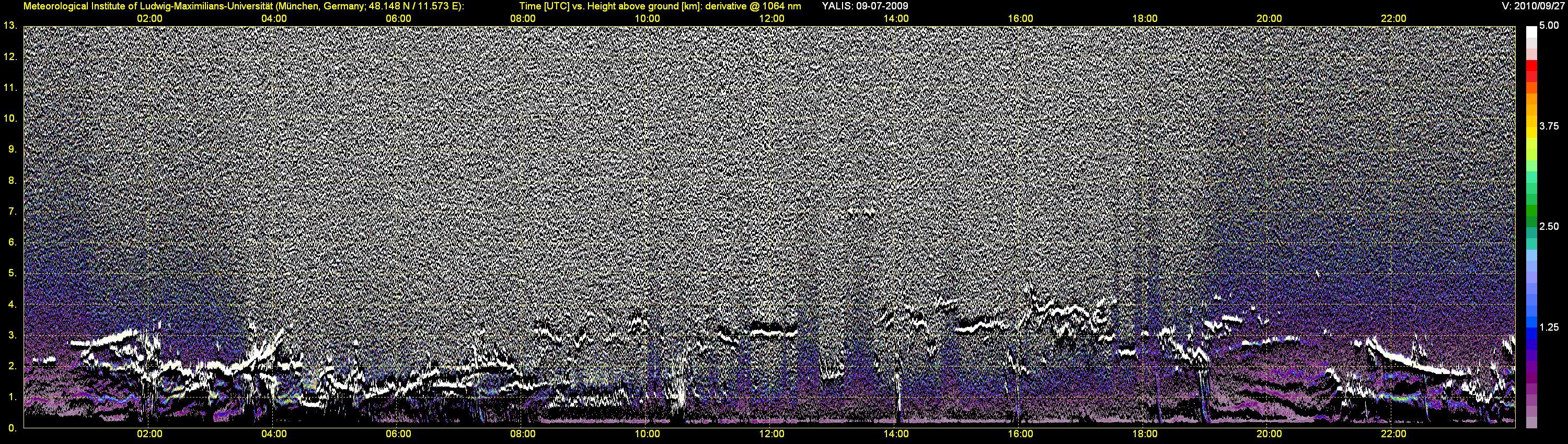Pick 12:00 on the lower time axis
1568x444 pixels.
772,434
